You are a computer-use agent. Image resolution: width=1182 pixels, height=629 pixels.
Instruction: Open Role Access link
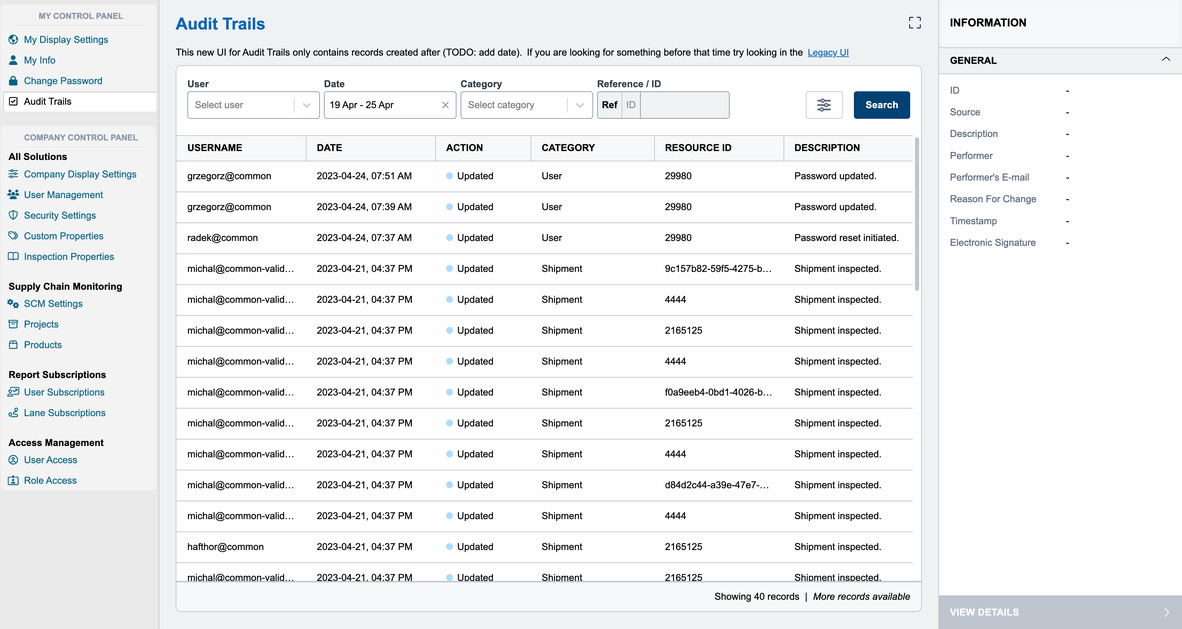pyautogui.click(x=50, y=480)
